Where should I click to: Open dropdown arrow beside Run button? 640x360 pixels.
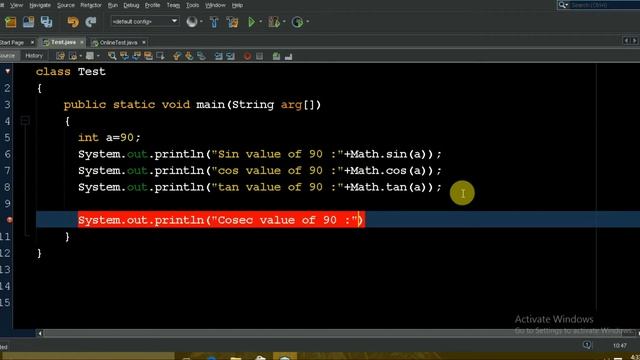pyautogui.click(x=261, y=22)
